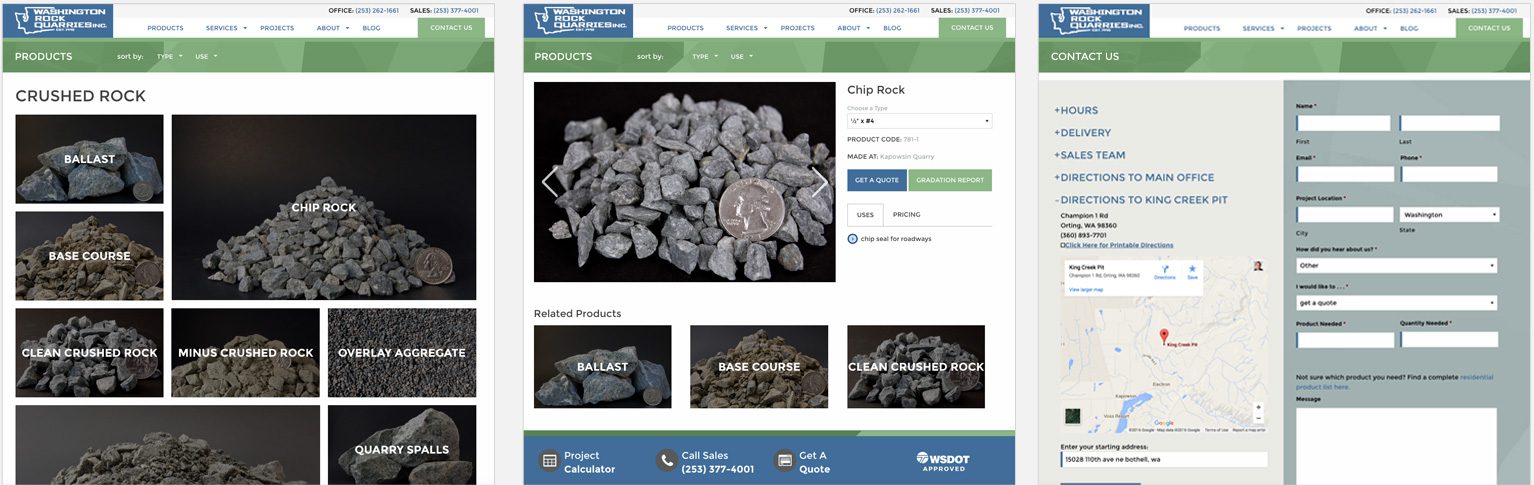Switch to the Pricing tab
The image size is (1534, 485).
(x=906, y=214)
